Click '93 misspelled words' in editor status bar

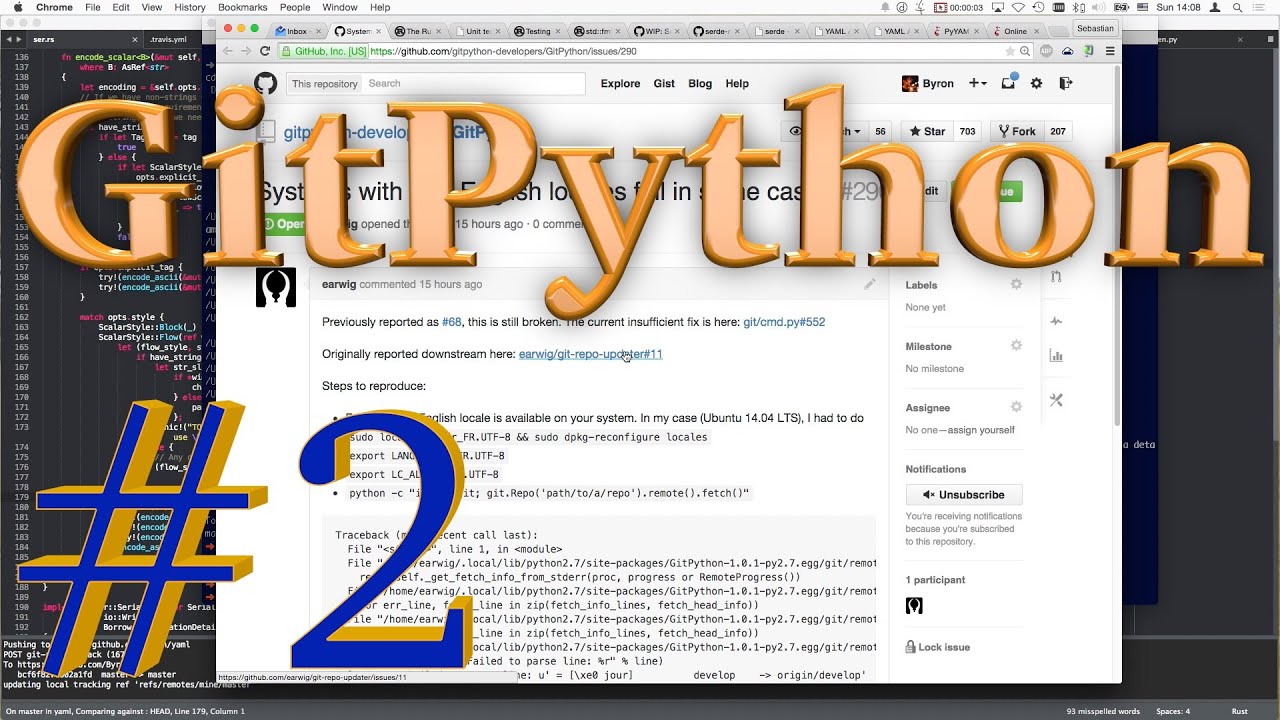1101,711
